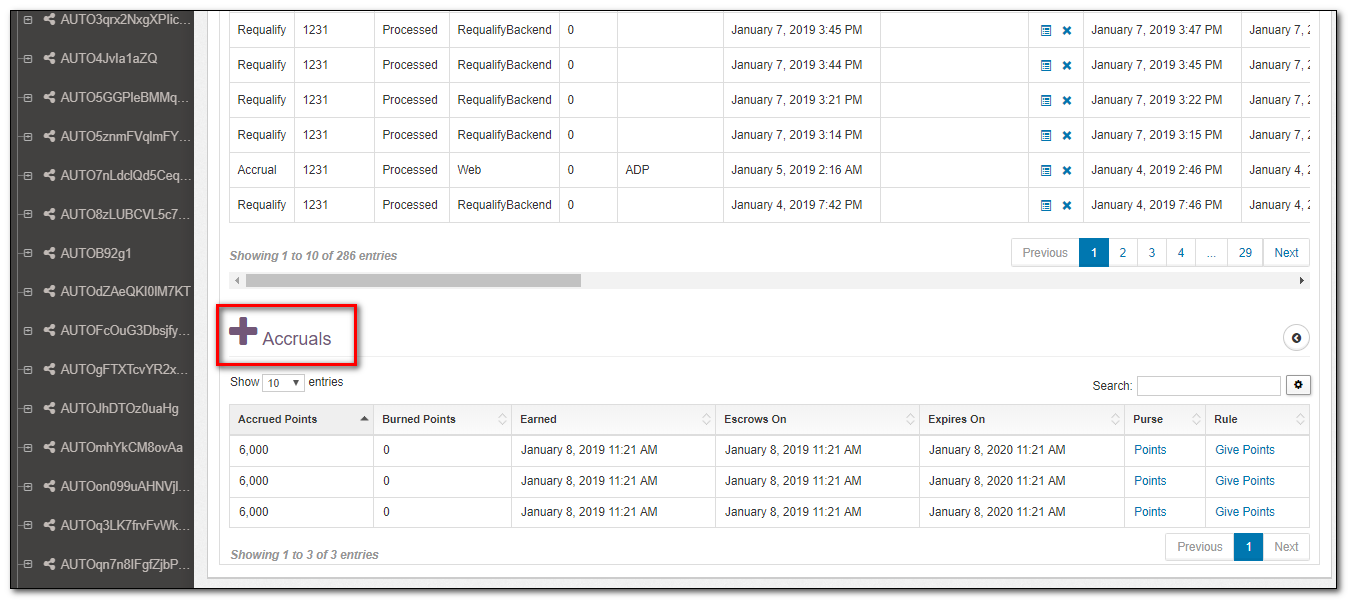The width and height of the screenshot is (1348, 600).
Task: Open the details icon for the ADP Accrual row
Action: tap(1046, 170)
